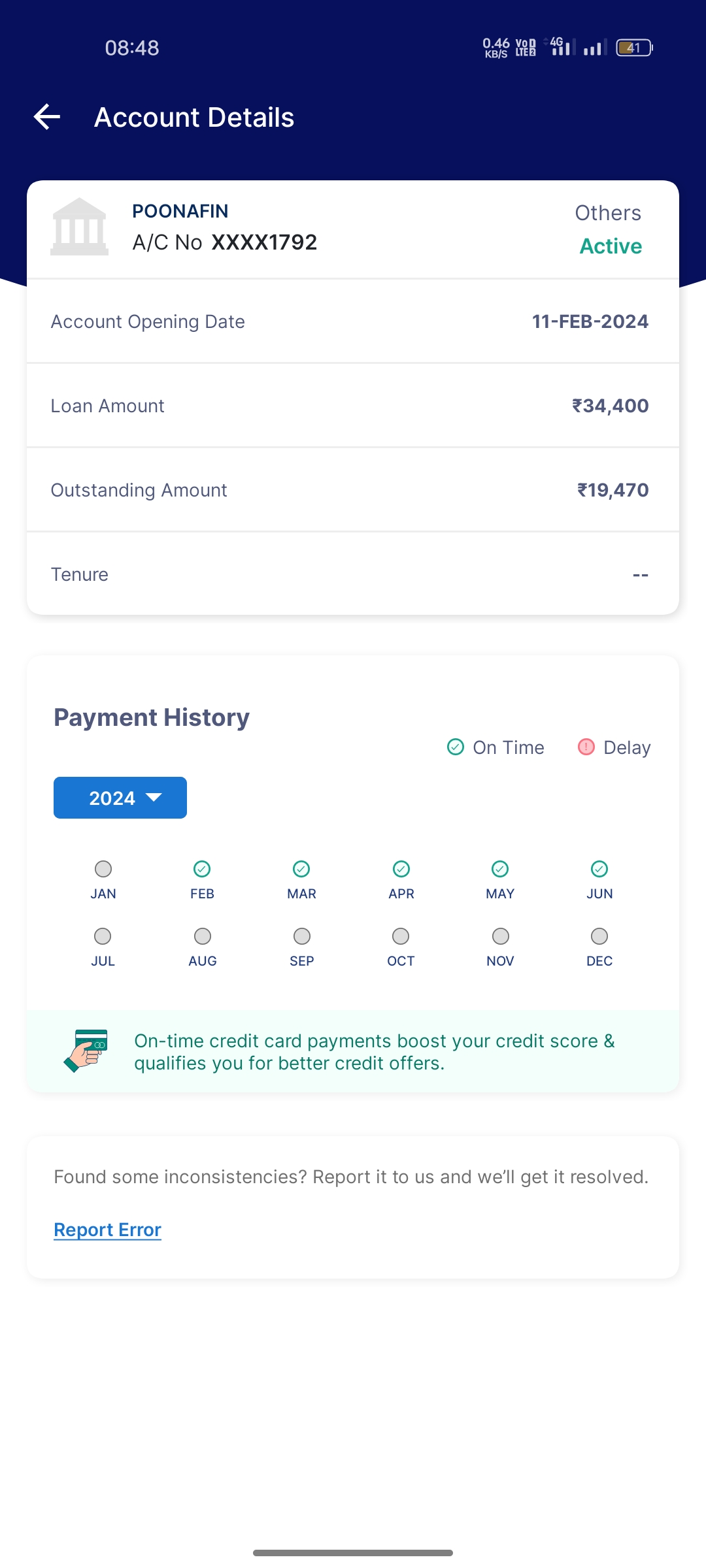
Task: Tap the credit card hand illustration
Action: pos(86,1051)
